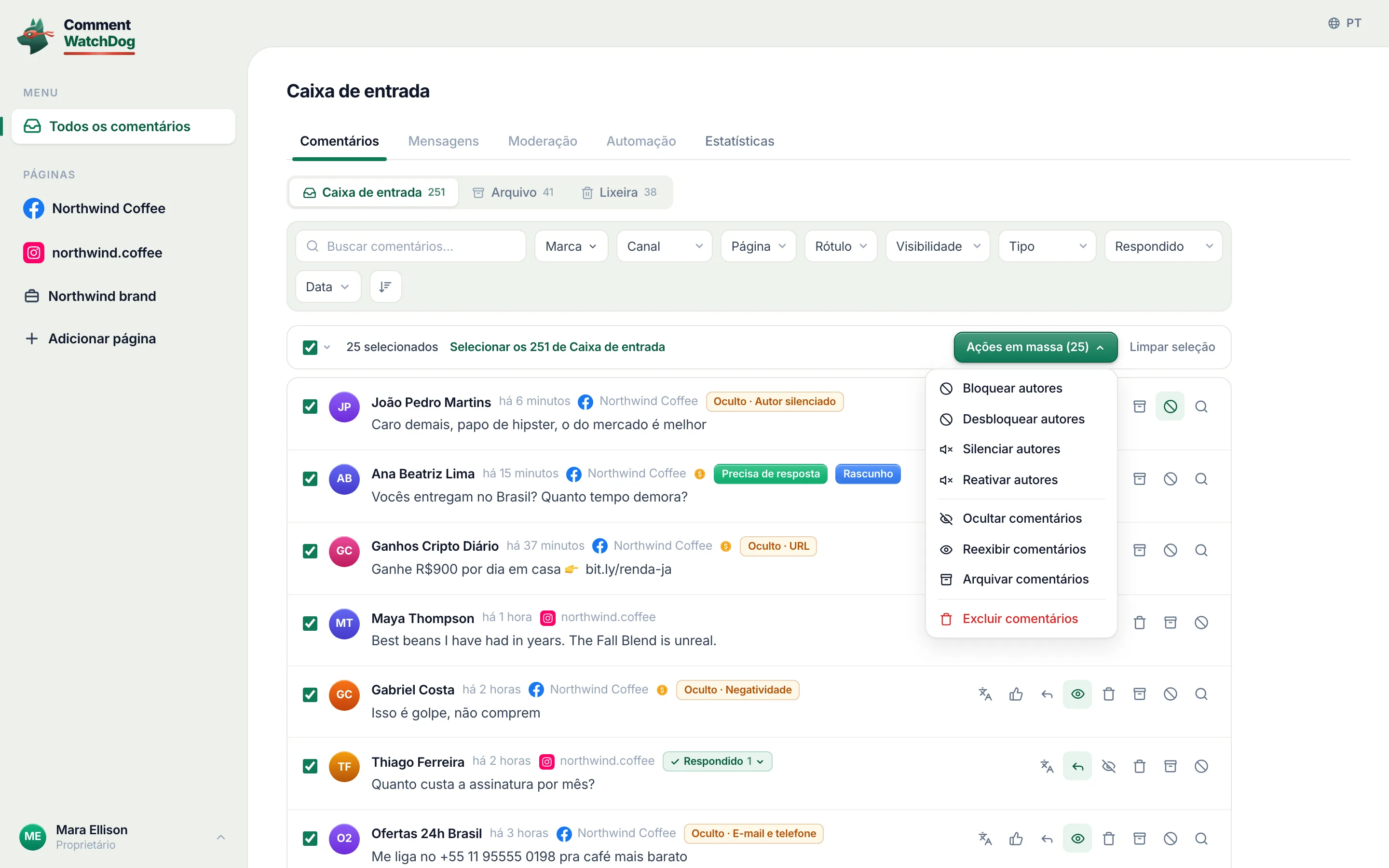
Task: Select Ocultar comentários in bulk menu
Action: 1021,518
